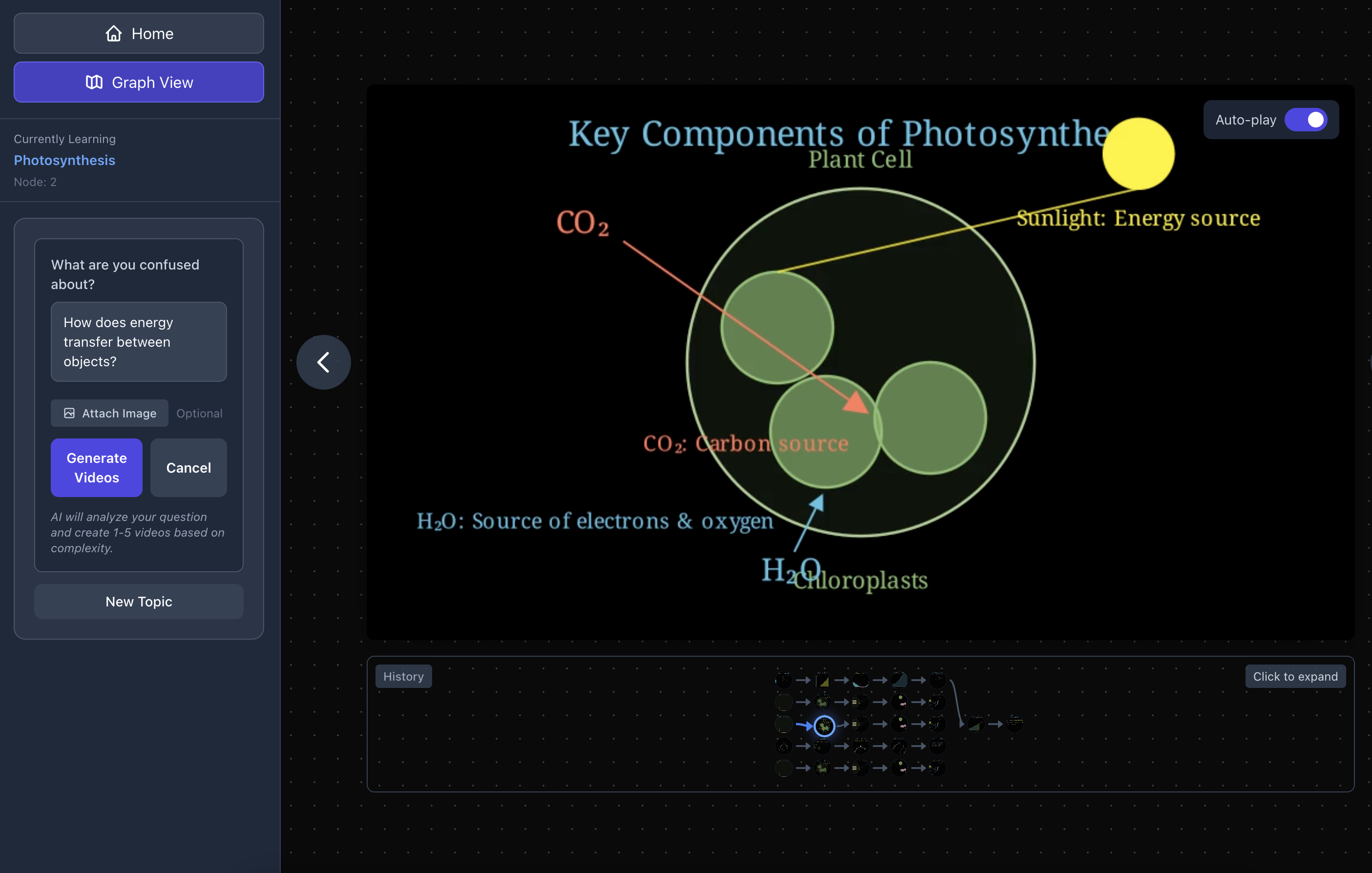Go back with the left chevron arrow
Viewport: 1372px width, 873px height.
coord(323,362)
